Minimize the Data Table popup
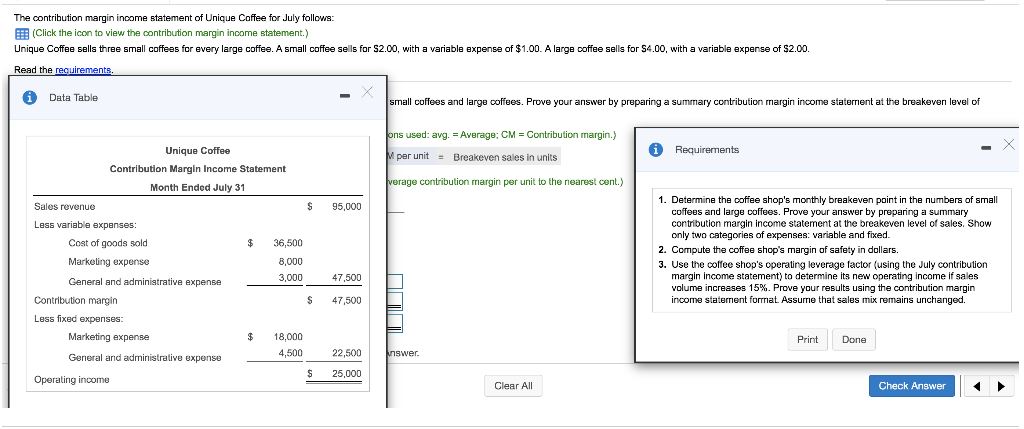 (345, 97)
